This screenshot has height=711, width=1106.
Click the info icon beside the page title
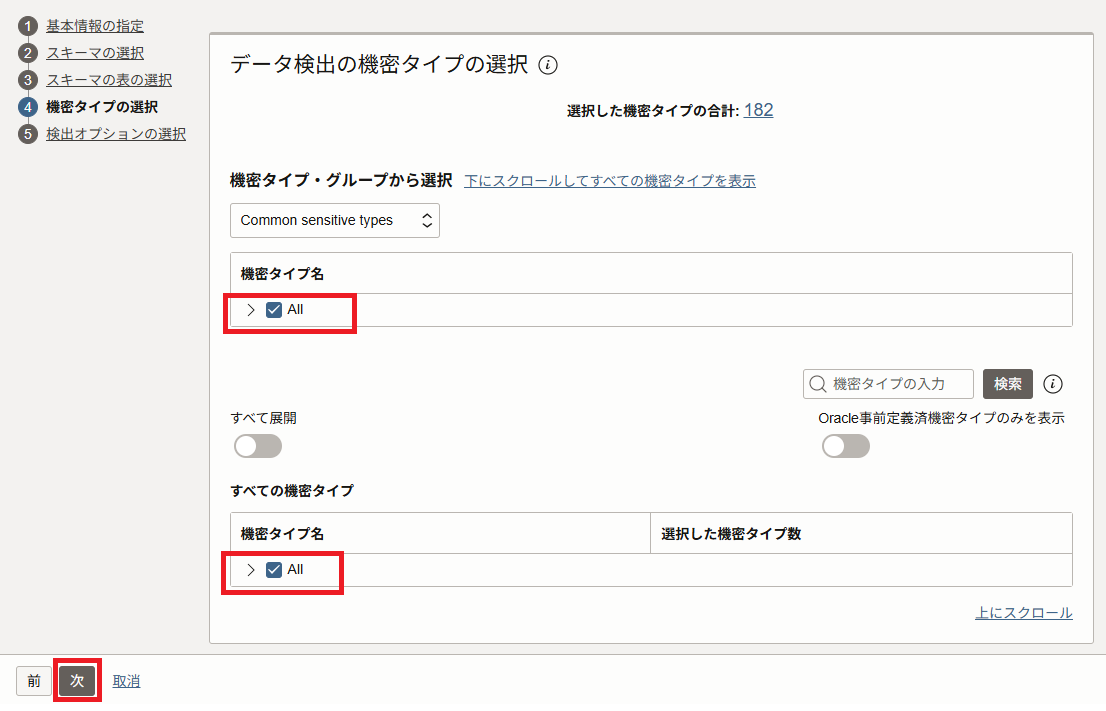pyautogui.click(x=548, y=65)
